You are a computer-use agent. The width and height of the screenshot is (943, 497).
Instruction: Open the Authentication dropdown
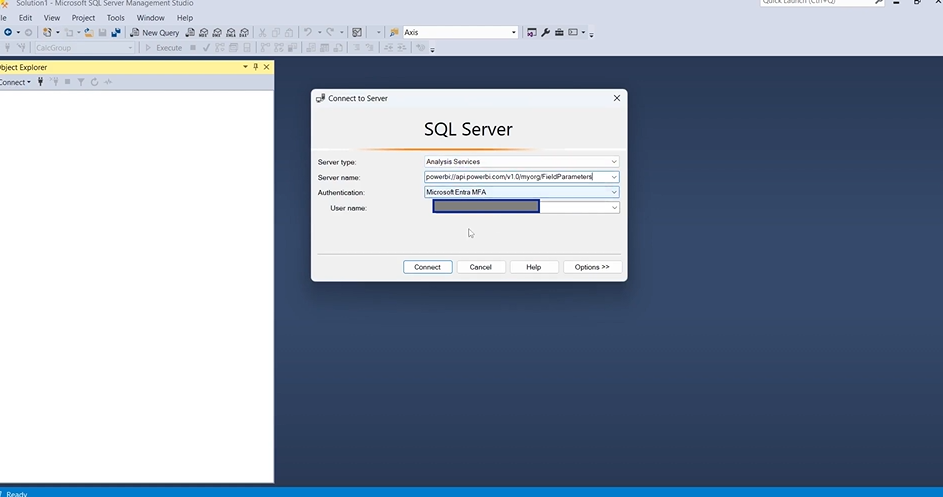tap(521, 192)
